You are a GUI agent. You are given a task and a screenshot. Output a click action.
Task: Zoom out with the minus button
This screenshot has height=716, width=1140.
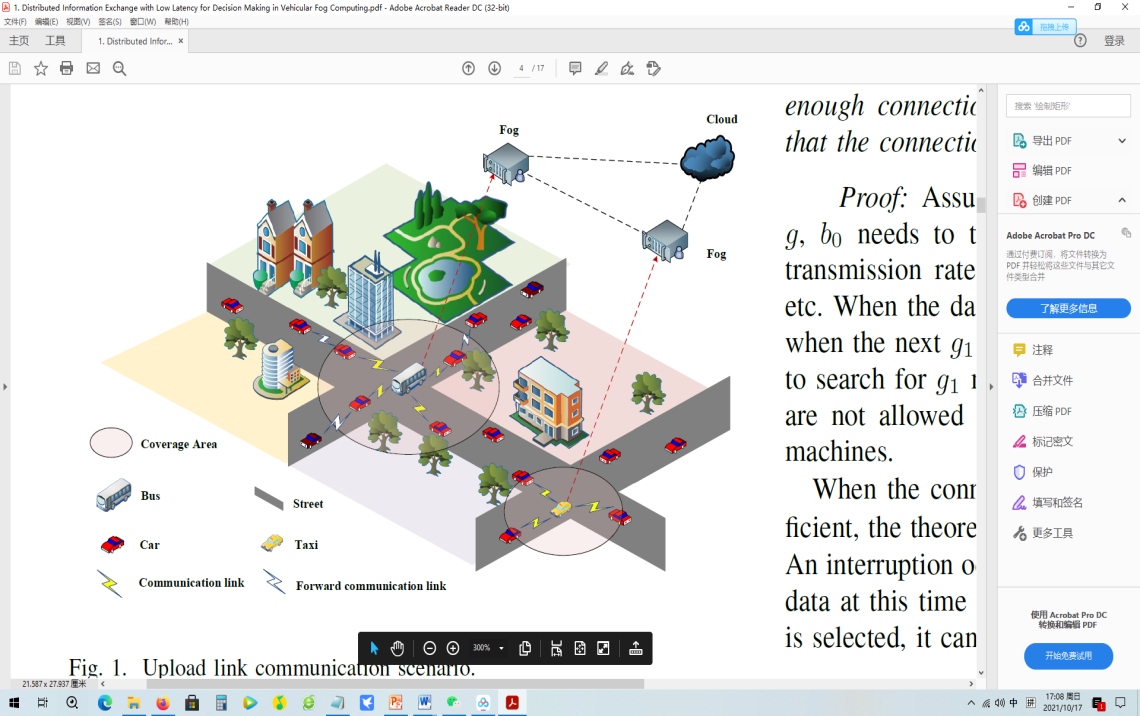click(x=429, y=648)
